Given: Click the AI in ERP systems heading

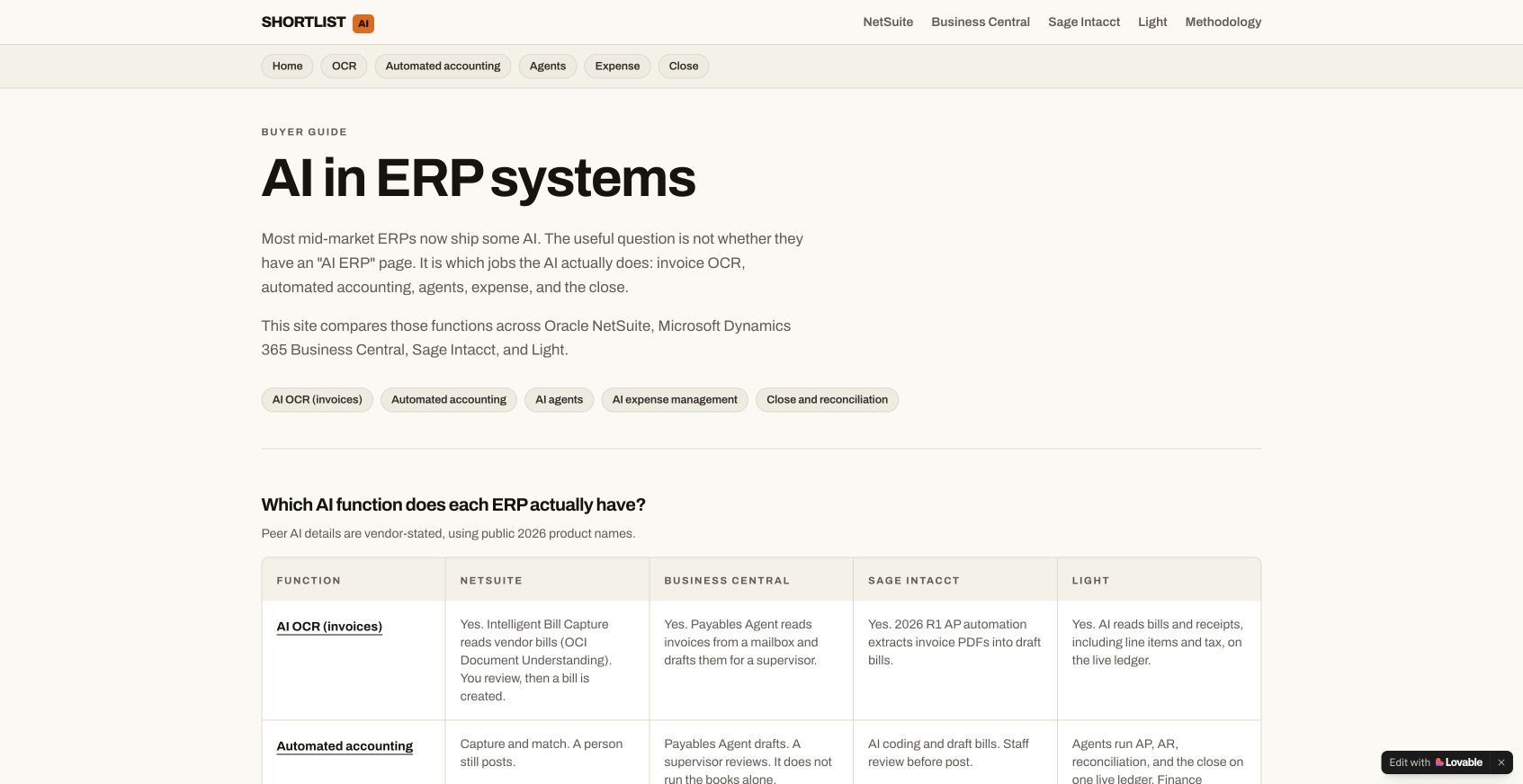Looking at the screenshot, I should 479,178.
